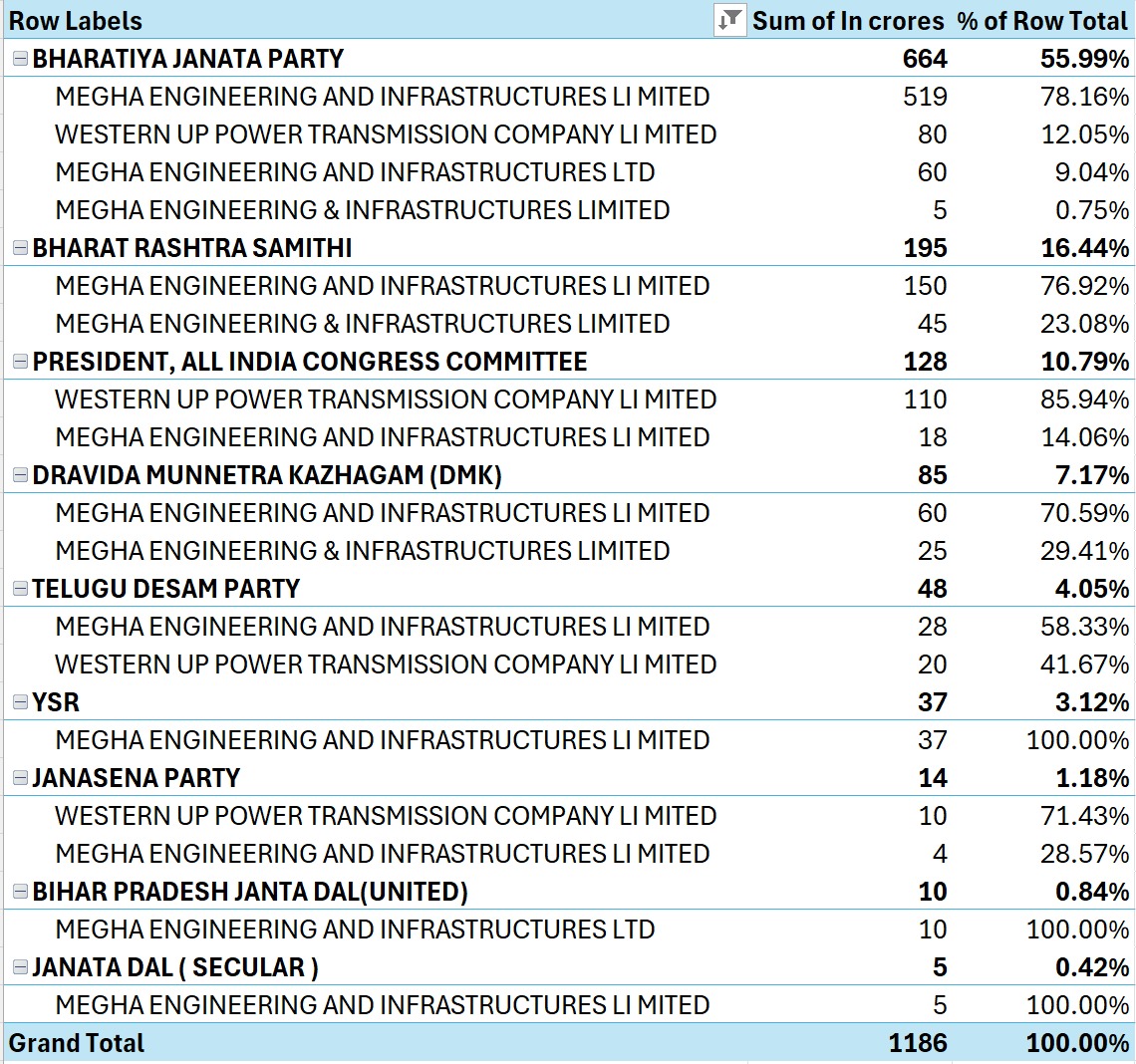Select the Sum of In crores header

[848, 21]
